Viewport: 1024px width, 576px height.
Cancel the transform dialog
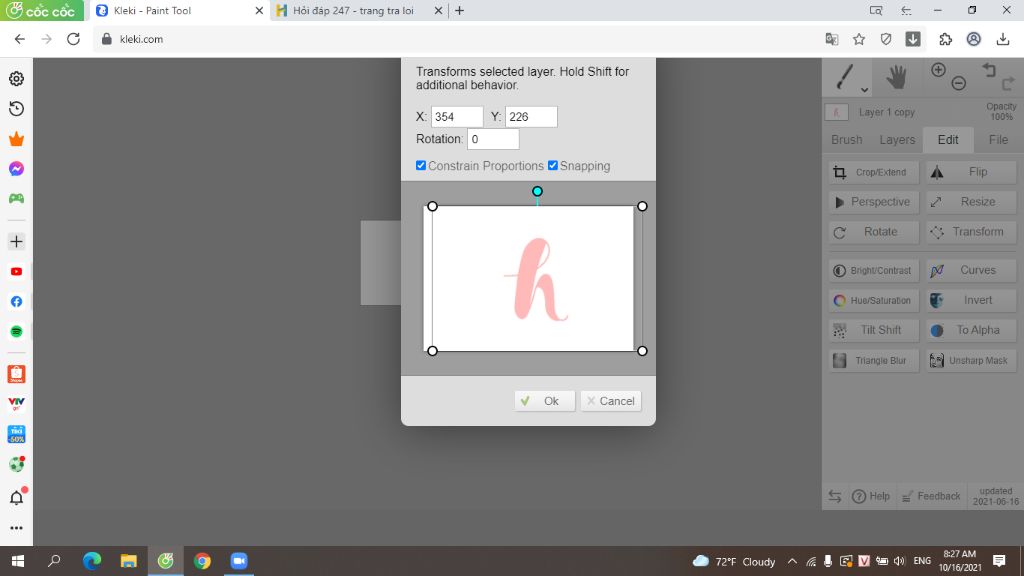(610, 401)
